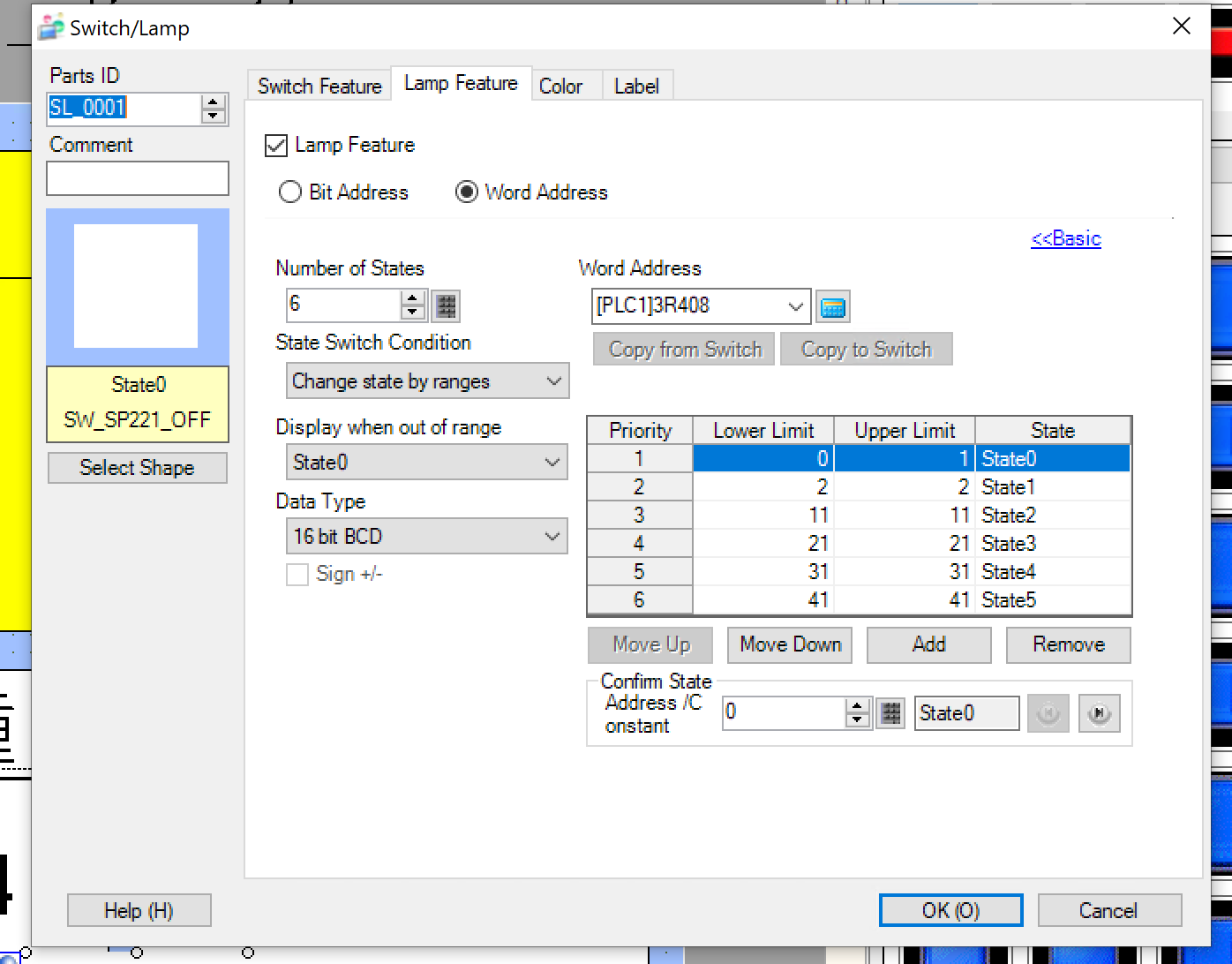1232x964 pixels.
Task: Click the <<Basic link
Action: click(1065, 238)
